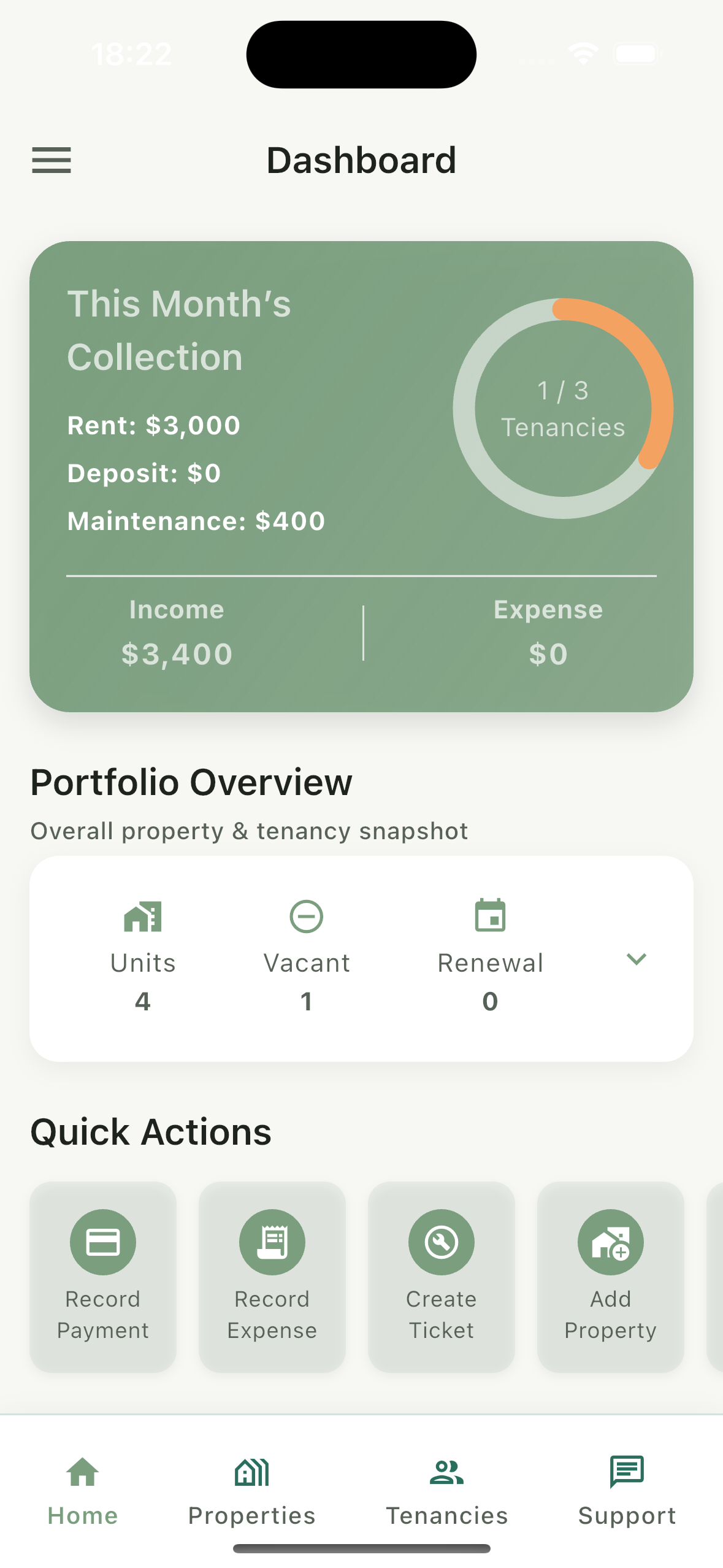Tap the Units building icon

pos(143,917)
